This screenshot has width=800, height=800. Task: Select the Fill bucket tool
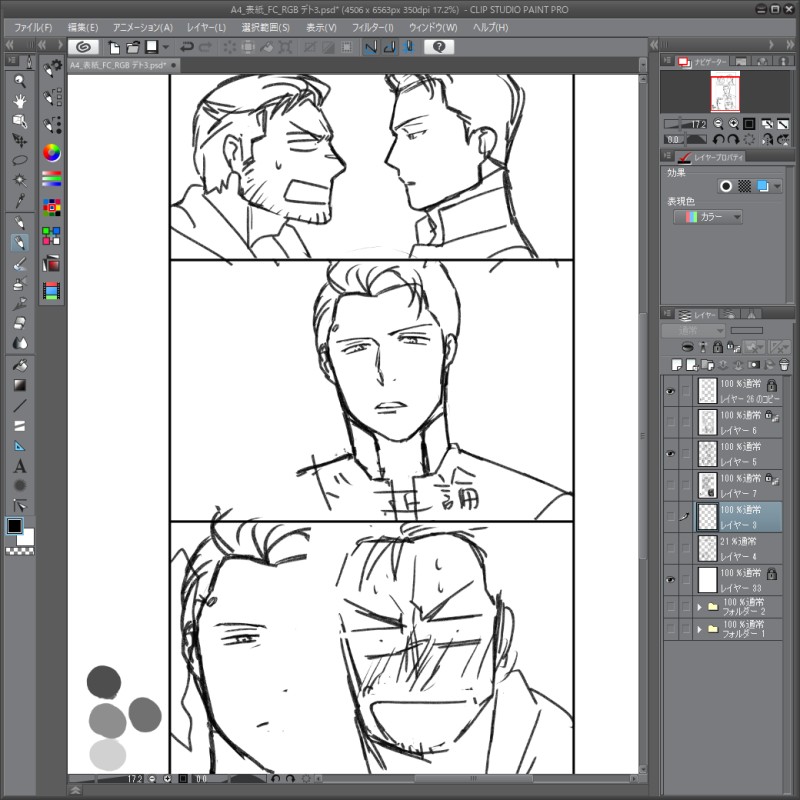coord(19,365)
